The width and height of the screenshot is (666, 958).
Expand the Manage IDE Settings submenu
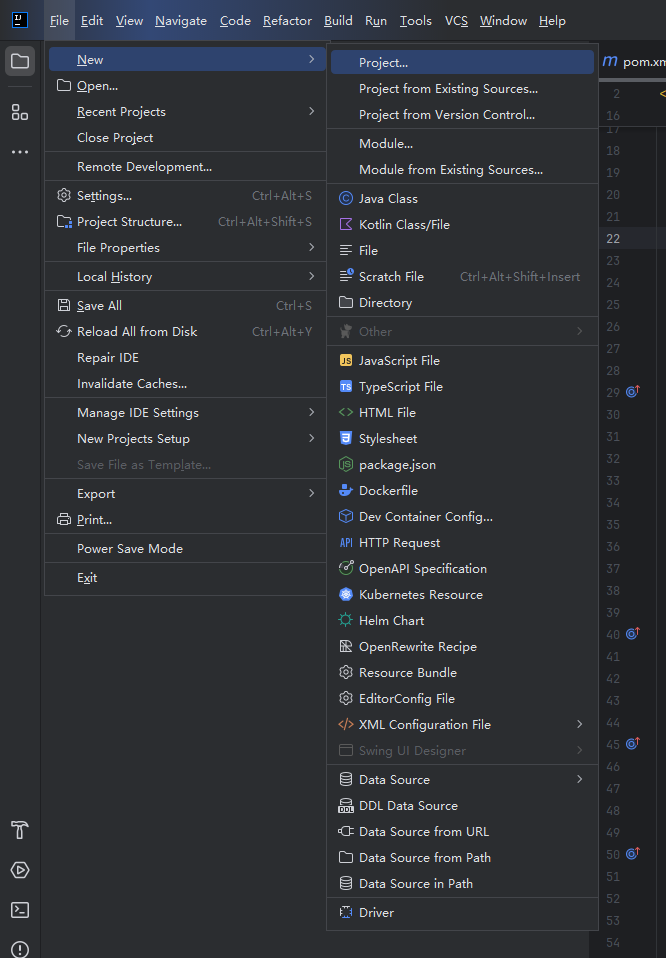312,412
